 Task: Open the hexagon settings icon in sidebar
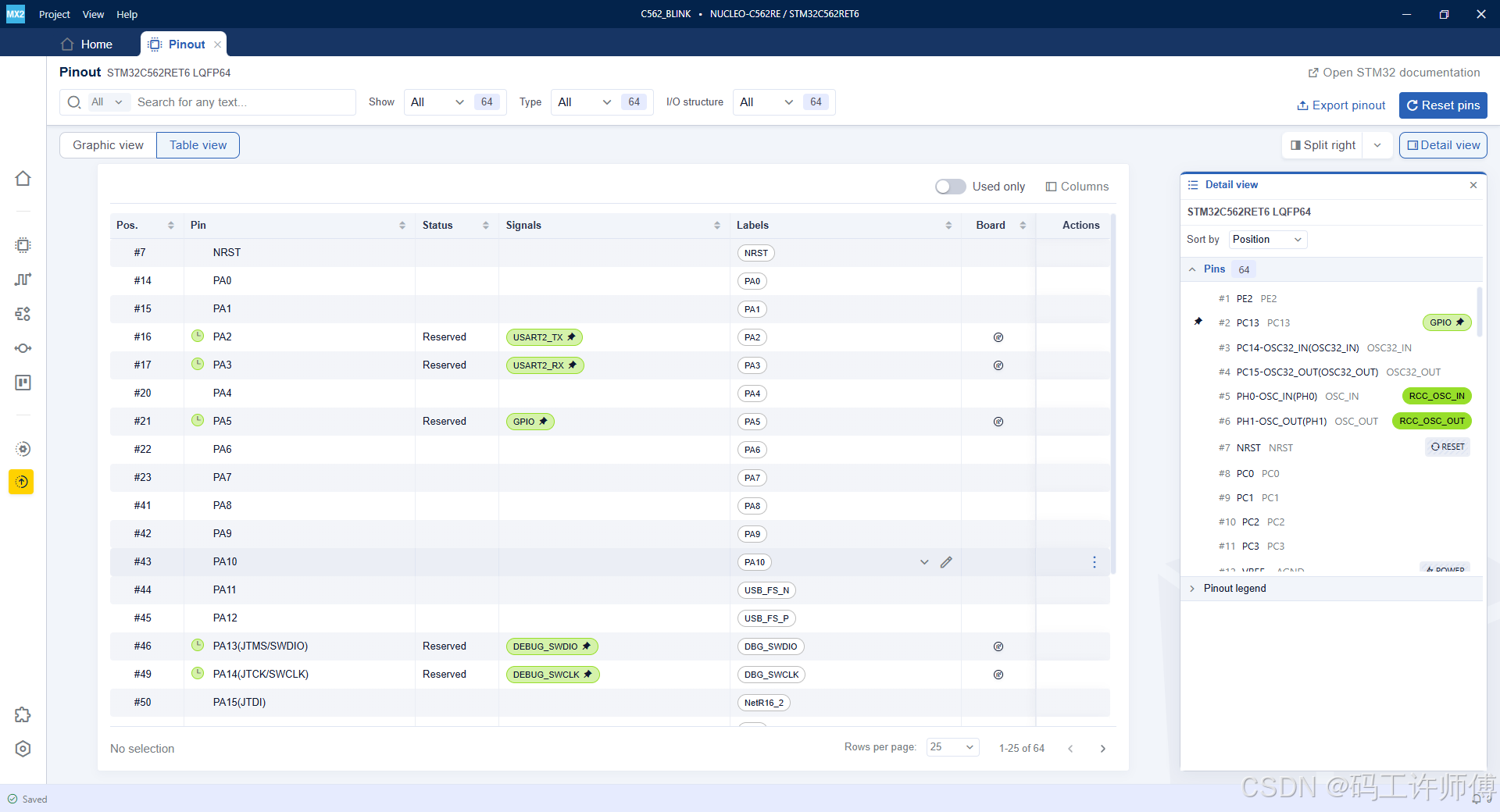23,749
